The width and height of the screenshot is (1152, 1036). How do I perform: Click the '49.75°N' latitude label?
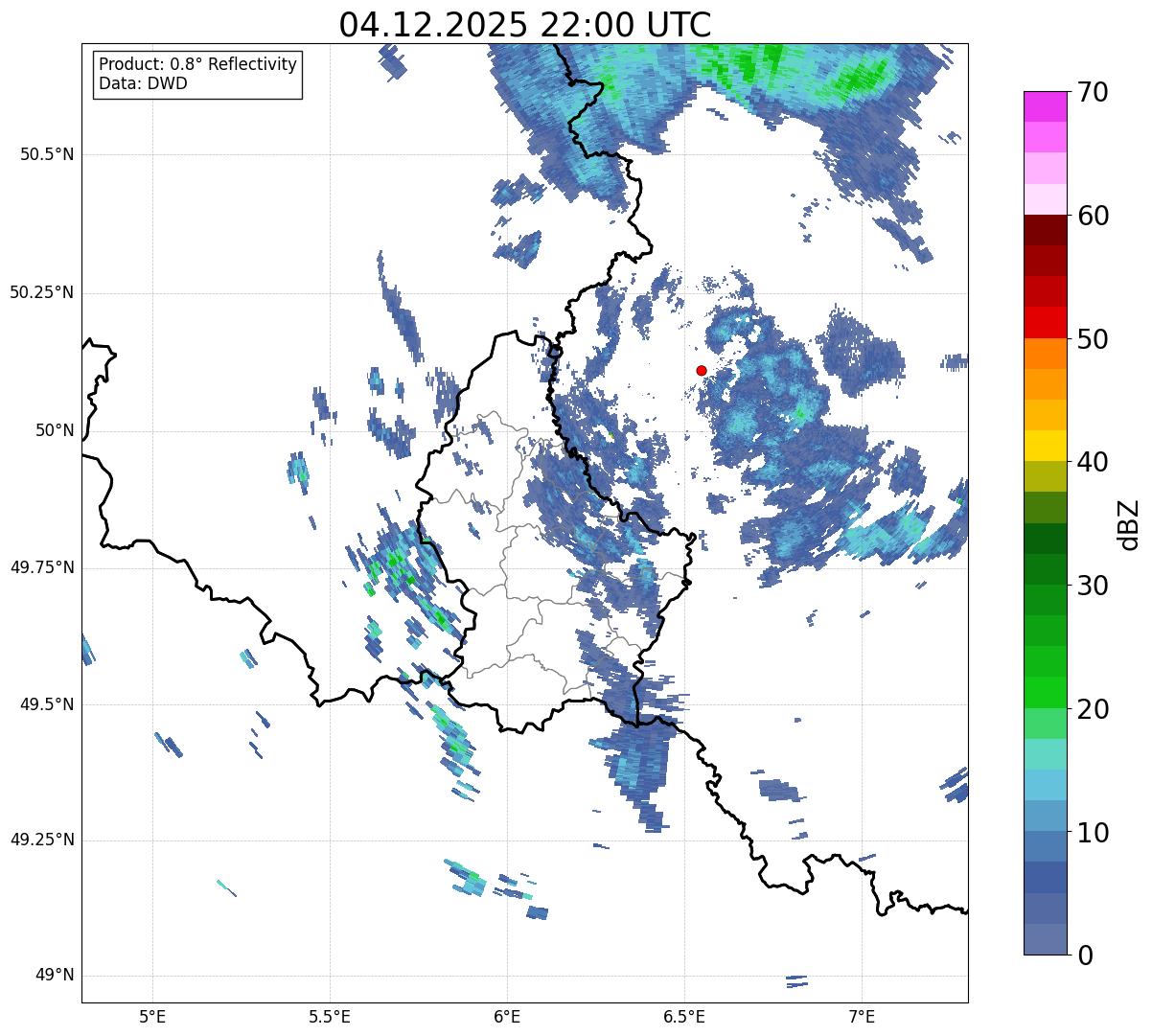42,567
